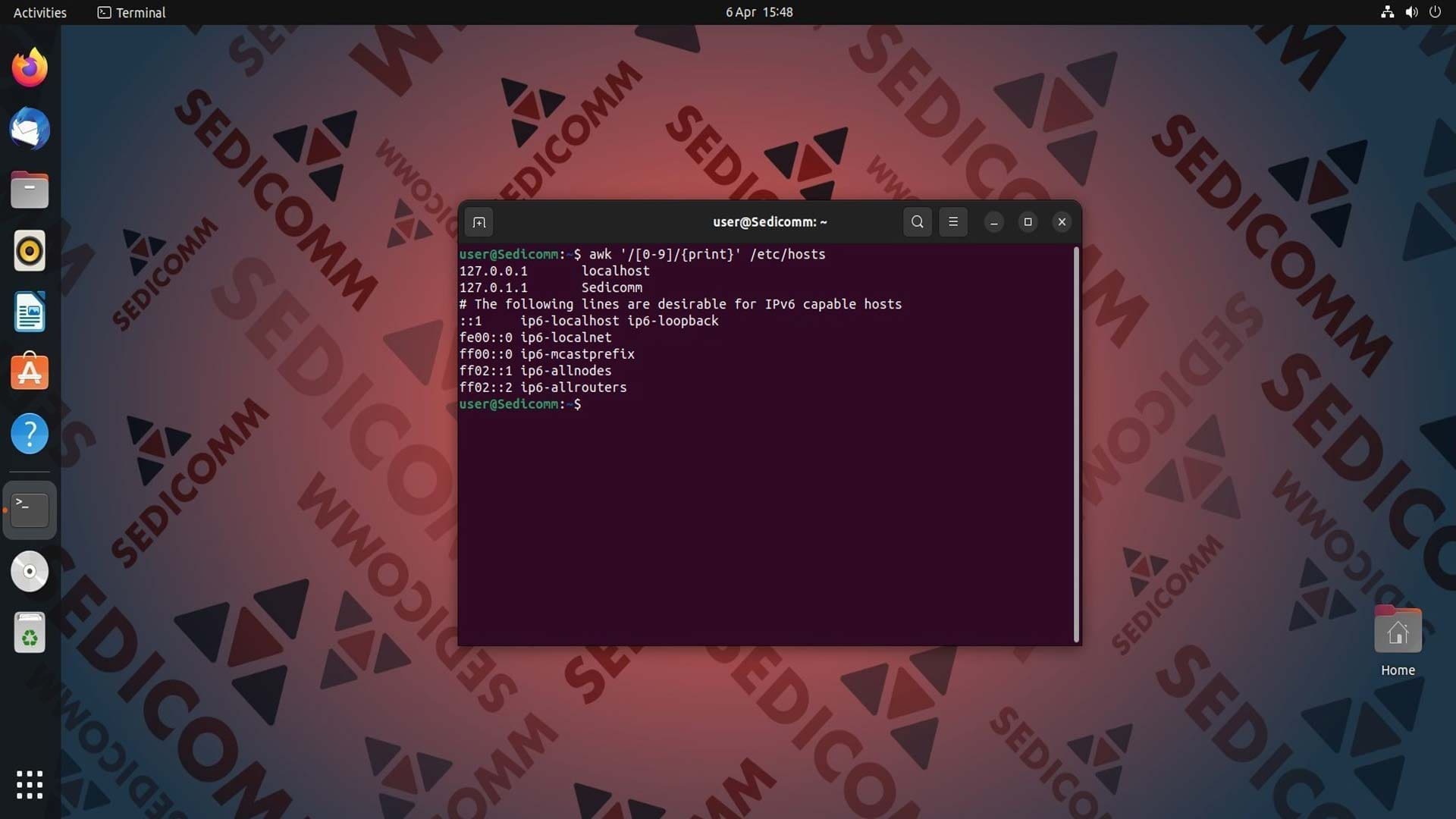1456x819 pixels.
Task: Click the Activities button
Action: [39, 12]
